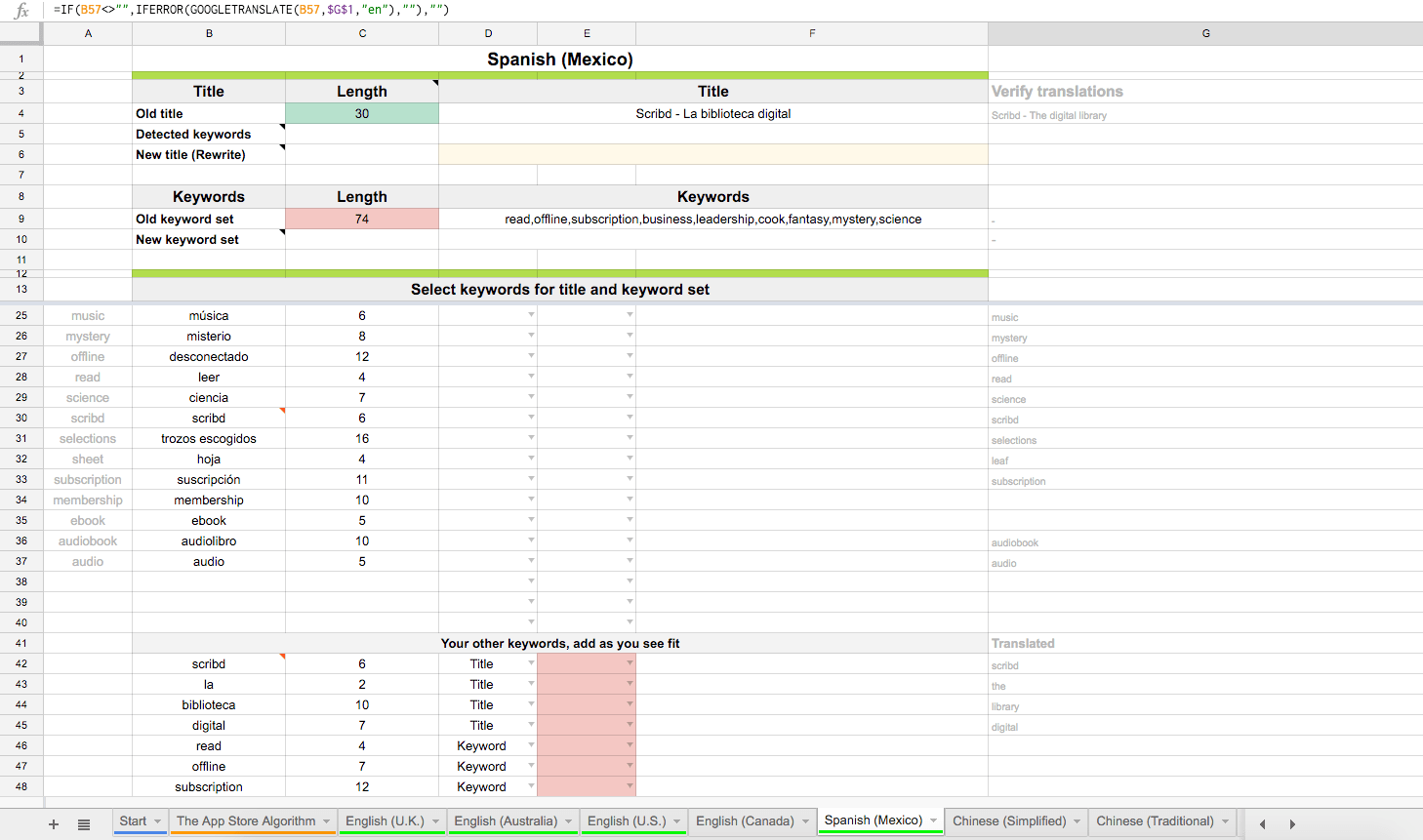The width and height of the screenshot is (1423, 840).
Task: Click the 'Spanish (Mexico)' heading cell
Action: (x=560, y=59)
